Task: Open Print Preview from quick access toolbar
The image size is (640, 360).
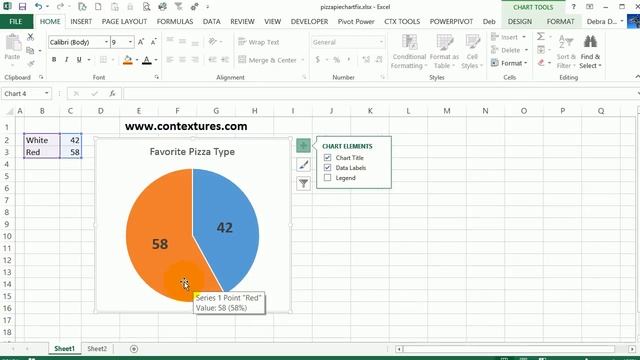Action: 147,7
